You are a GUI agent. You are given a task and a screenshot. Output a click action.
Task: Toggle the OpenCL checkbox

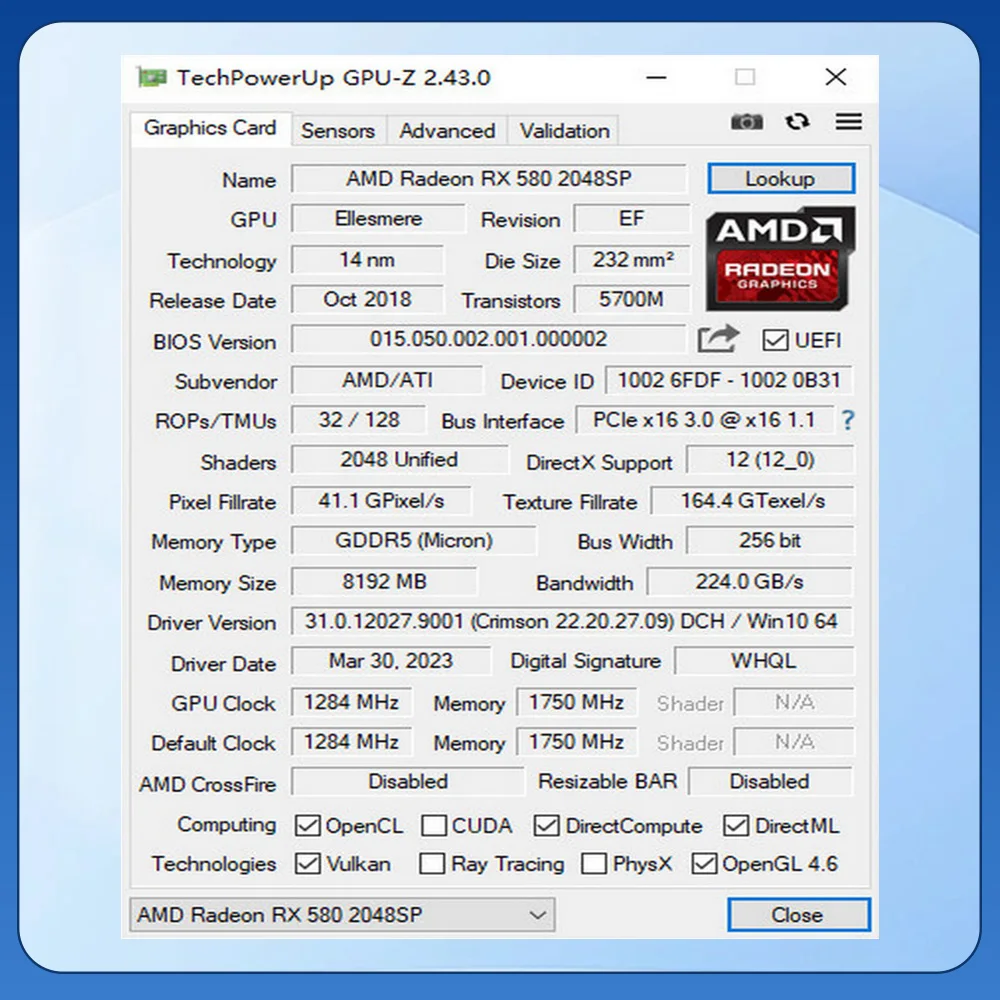(x=307, y=825)
